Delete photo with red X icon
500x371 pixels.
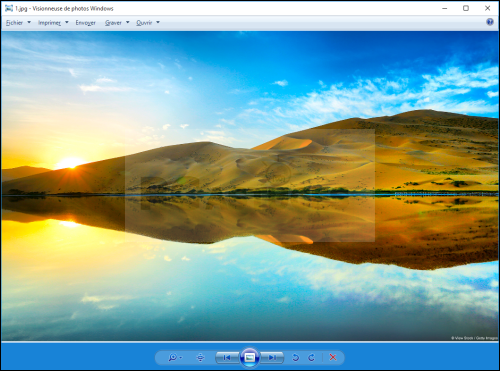click(x=333, y=357)
